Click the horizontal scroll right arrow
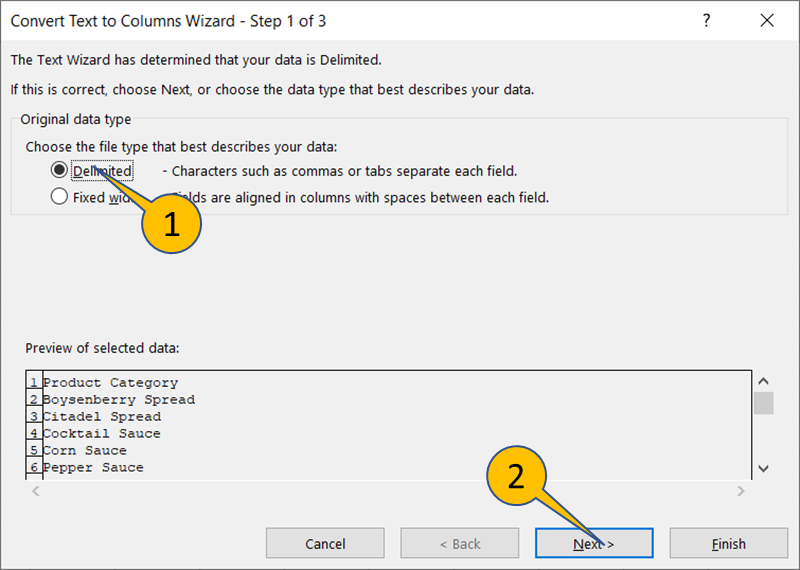Viewport: 800px width, 570px height. coord(741,491)
